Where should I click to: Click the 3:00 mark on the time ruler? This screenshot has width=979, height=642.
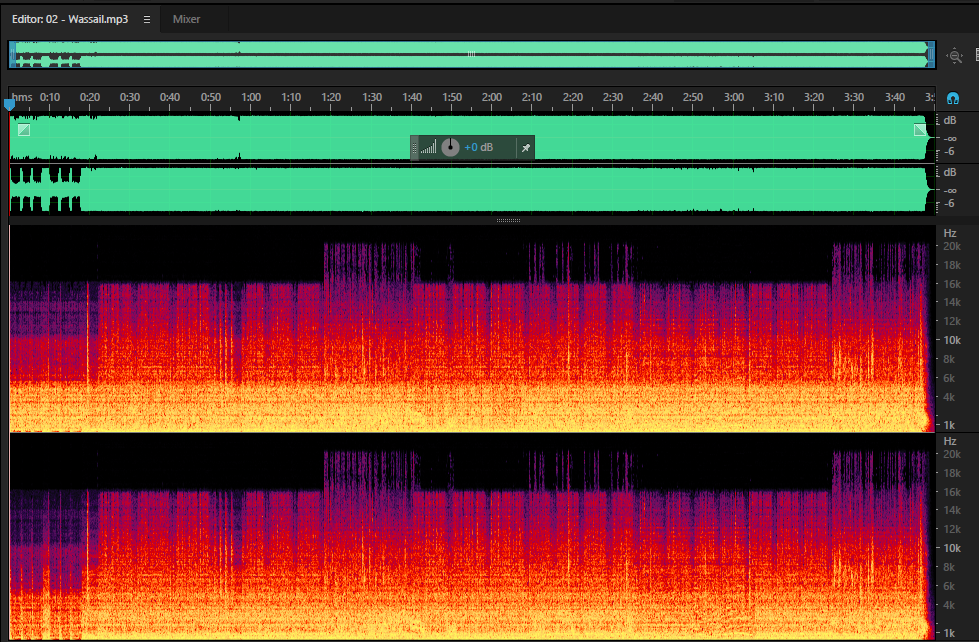pos(734,97)
